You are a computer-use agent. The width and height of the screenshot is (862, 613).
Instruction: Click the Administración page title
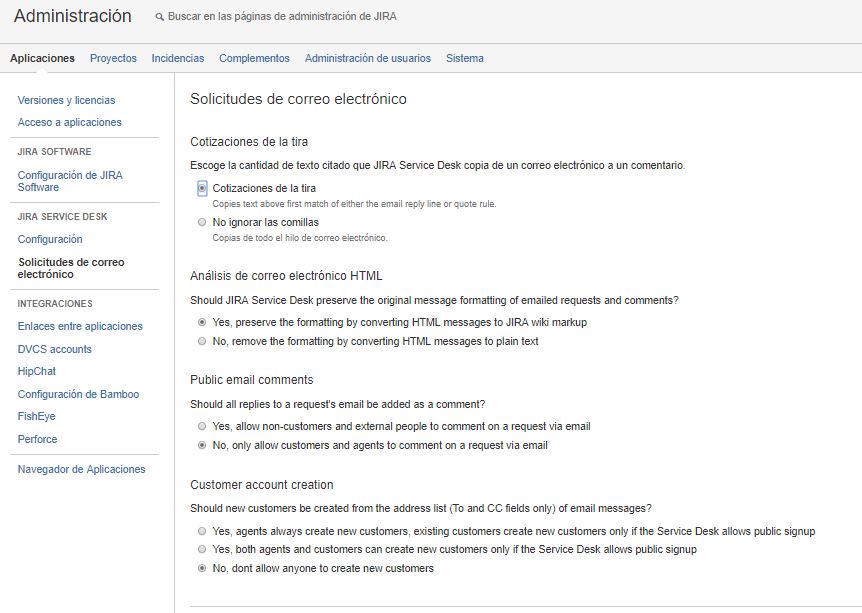pos(73,16)
